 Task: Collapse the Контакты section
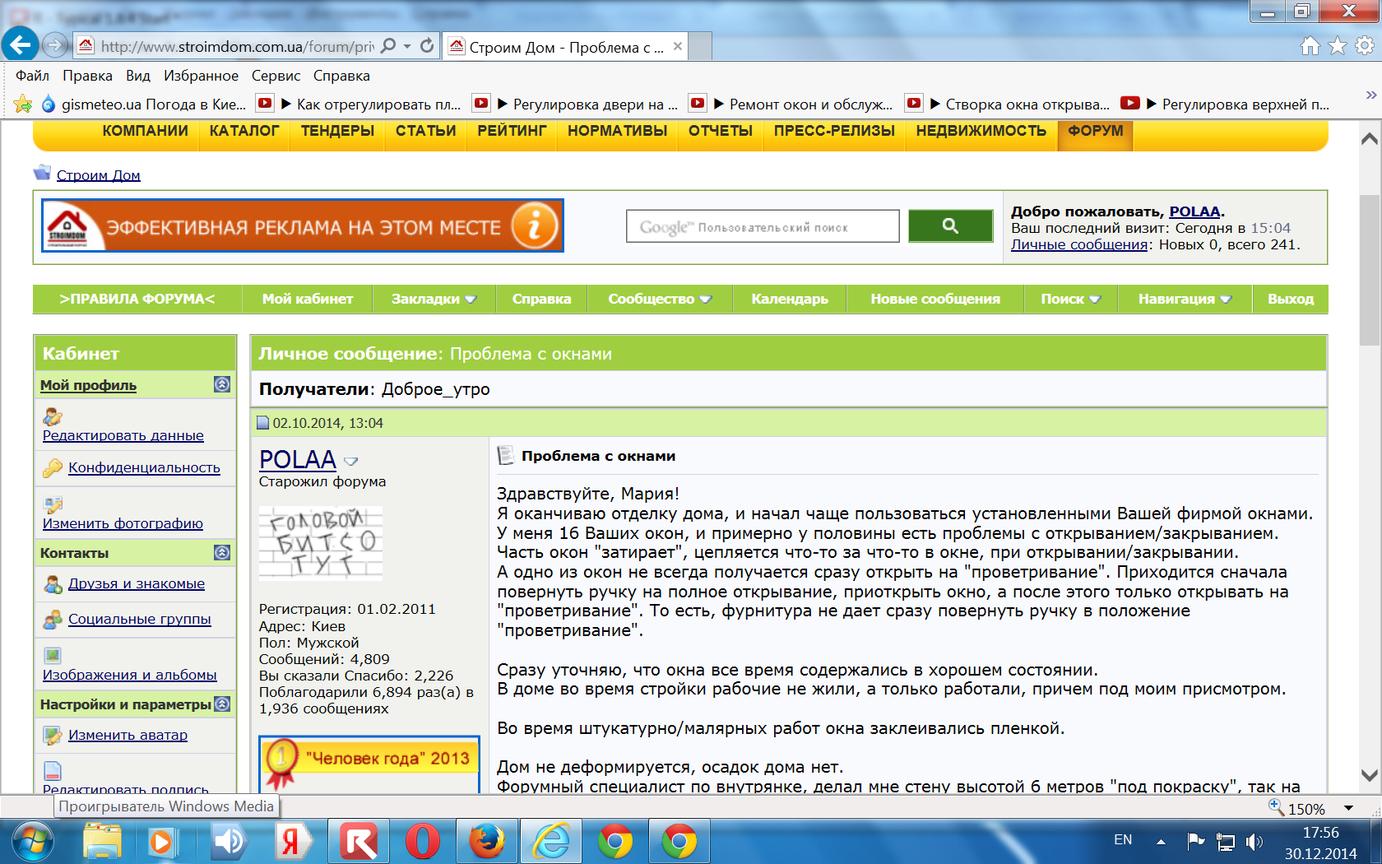[222, 553]
